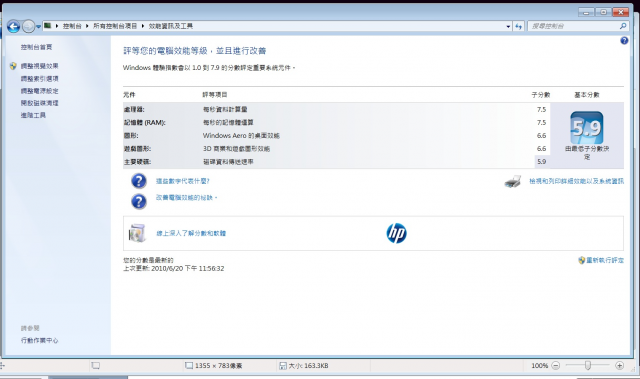The image size is (640, 379).
Task: Open the address bar history dropdown
Action: click(x=508, y=27)
